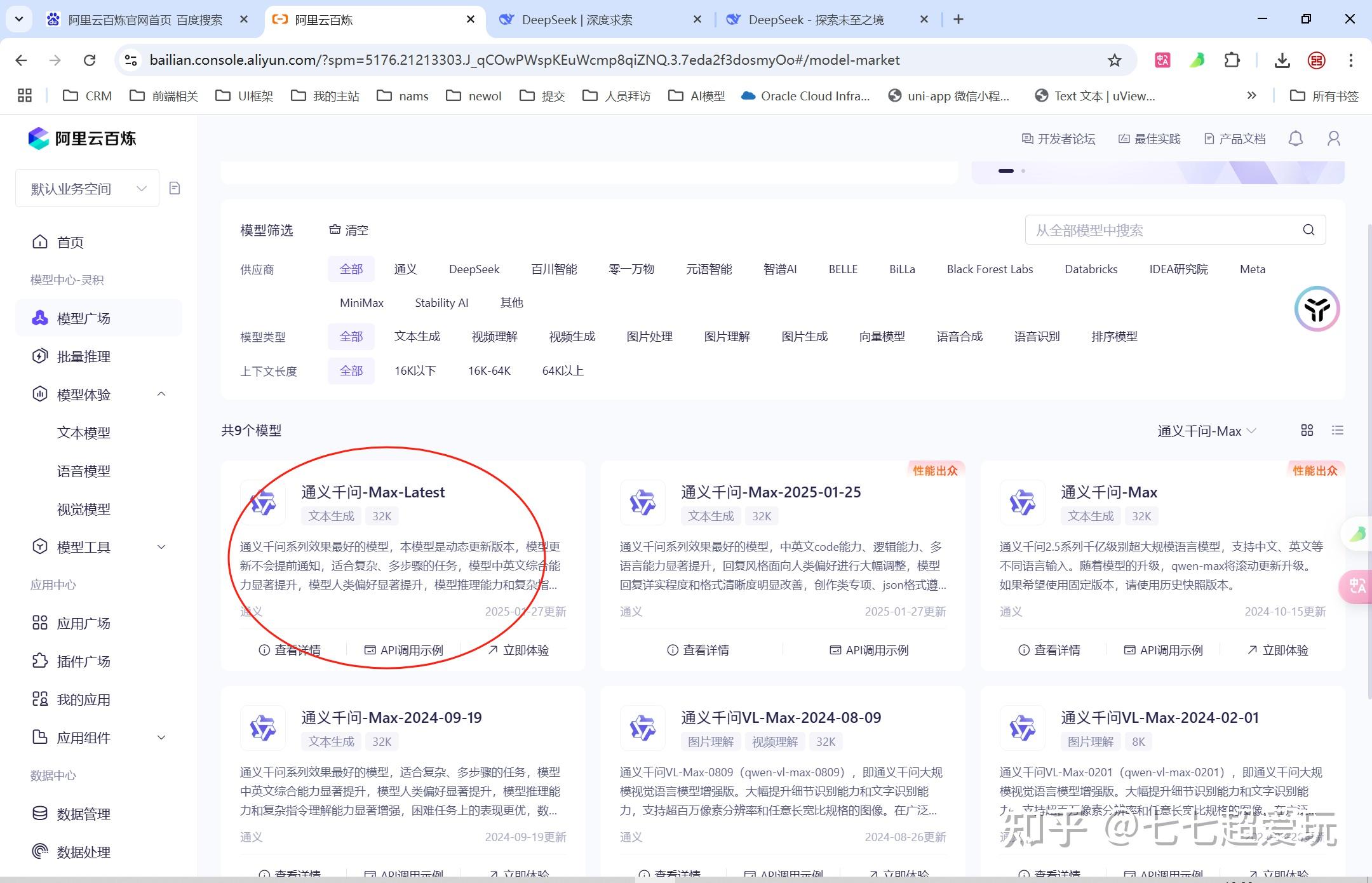Screen dimensions: 1372x883
Task: Click the 清空 clear filters icon button
Action: [x=349, y=230]
